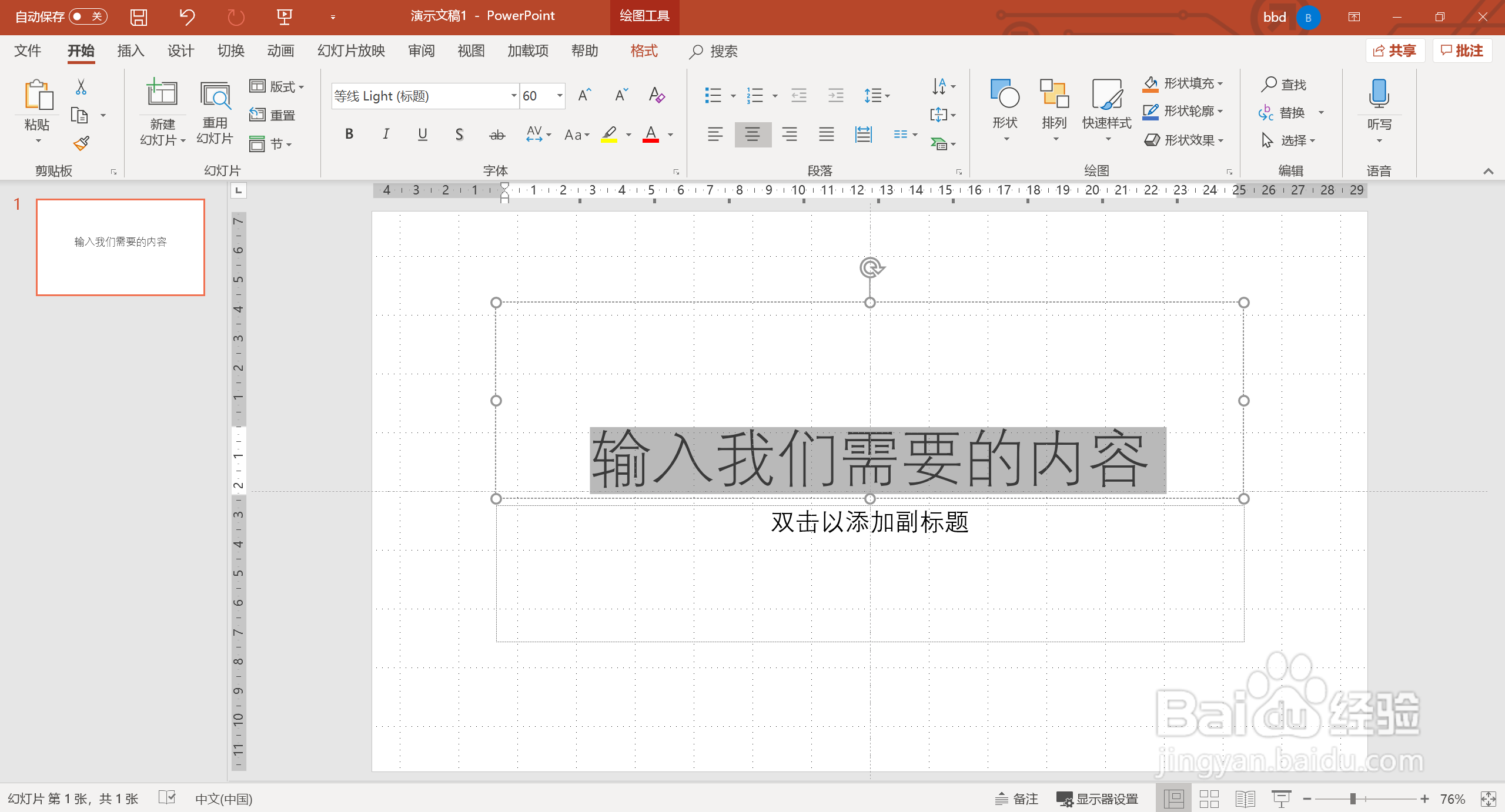Toggle center text alignment
Screen dimensions: 1505x812
point(752,135)
